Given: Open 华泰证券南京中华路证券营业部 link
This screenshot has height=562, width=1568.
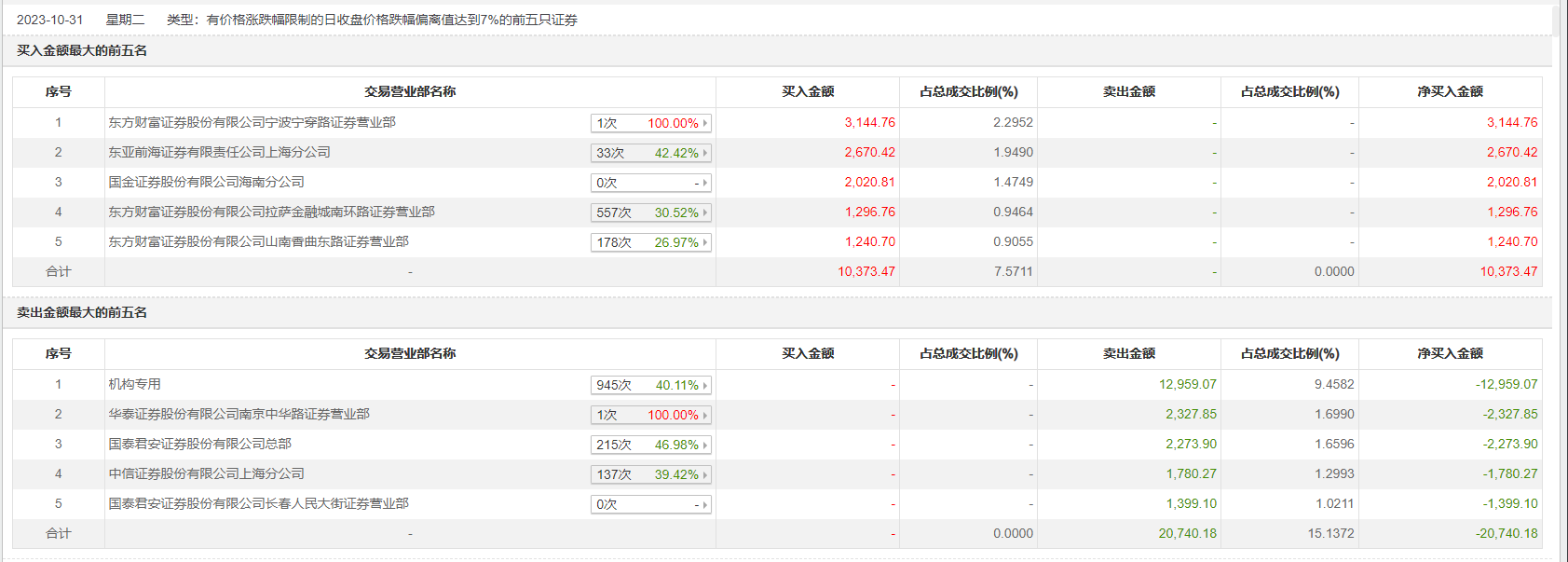Looking at the screenshot, I should (239, 414).
